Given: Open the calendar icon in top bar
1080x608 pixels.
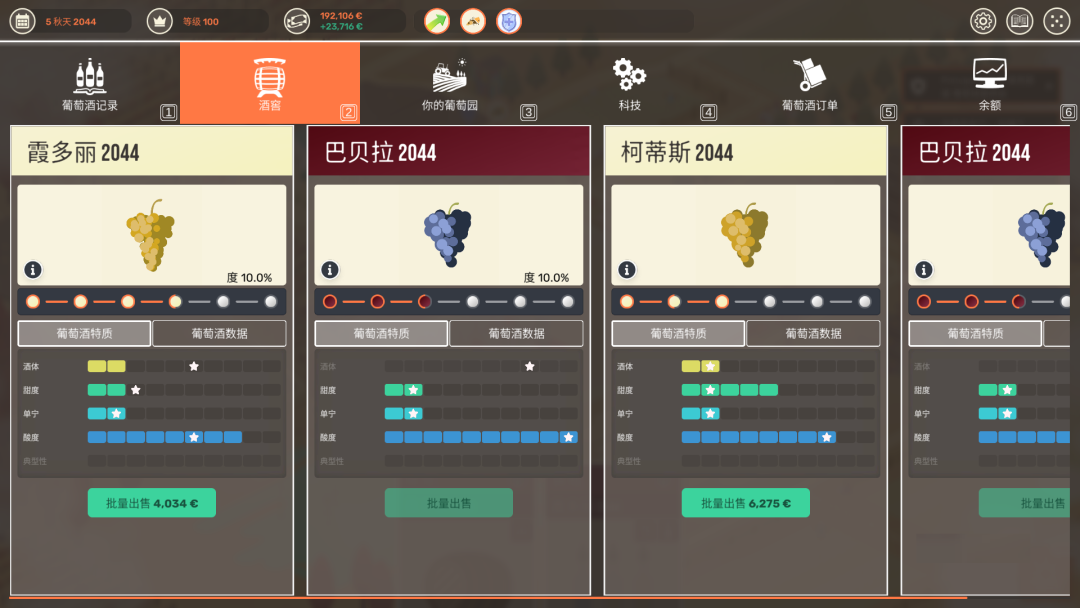Looking at the screenshot, I should pos(22,21).
